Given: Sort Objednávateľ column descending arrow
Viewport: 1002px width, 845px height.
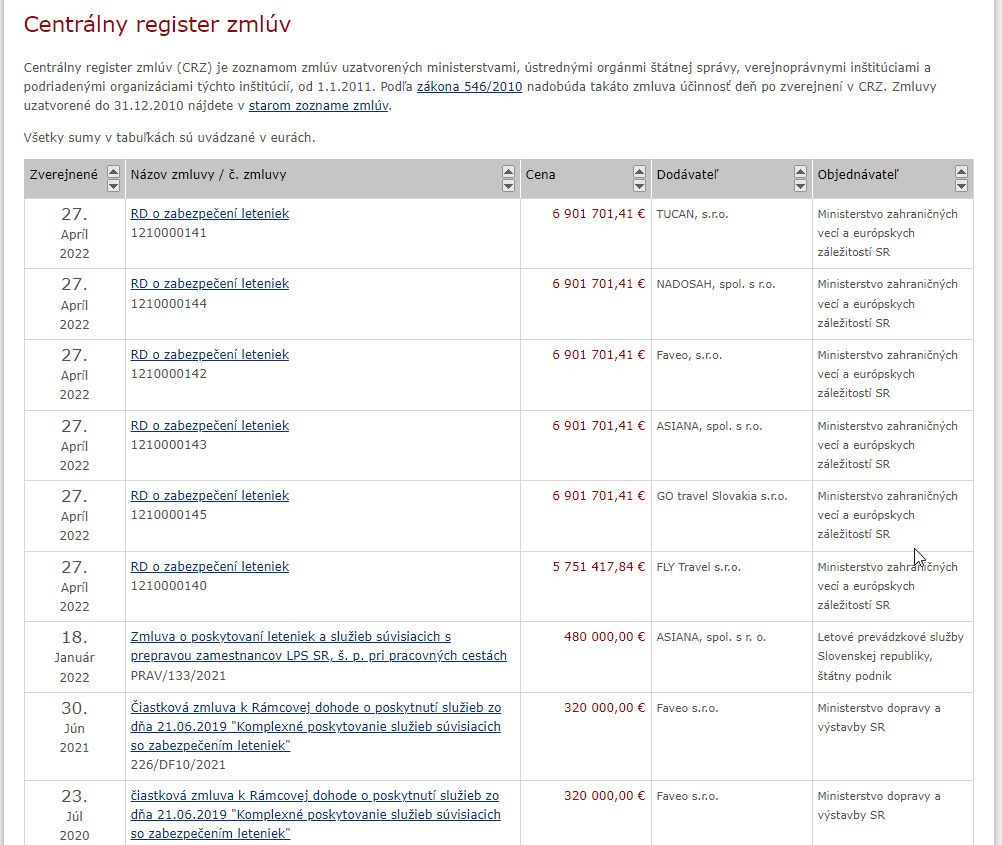Looking at the screenshot, I should [961, 185].
